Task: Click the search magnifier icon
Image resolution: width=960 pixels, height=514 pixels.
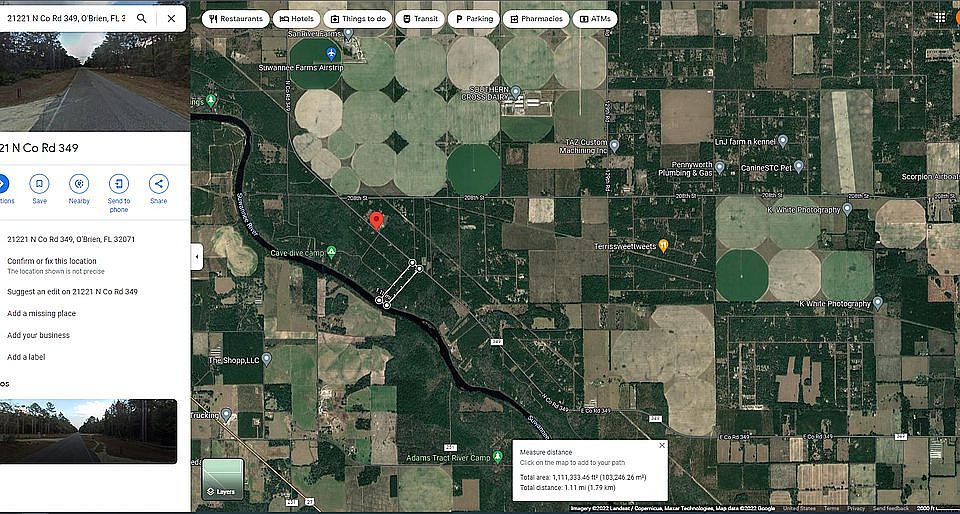Action: [141, 18]
